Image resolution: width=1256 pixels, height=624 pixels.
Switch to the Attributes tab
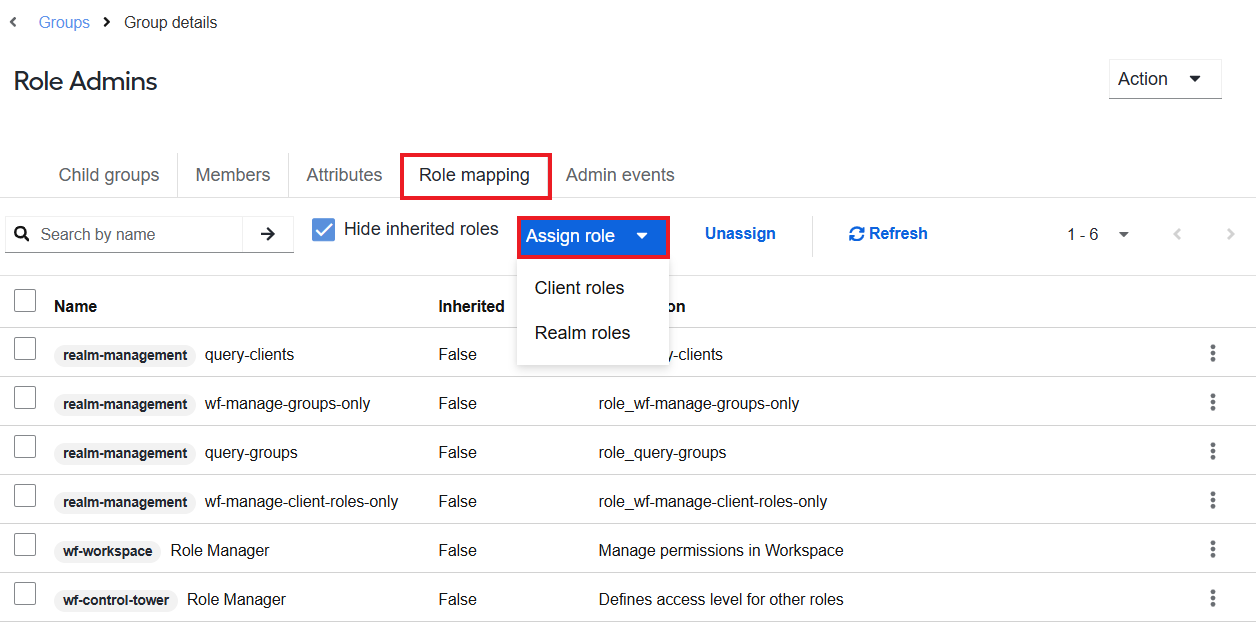(x=344, y=175)
